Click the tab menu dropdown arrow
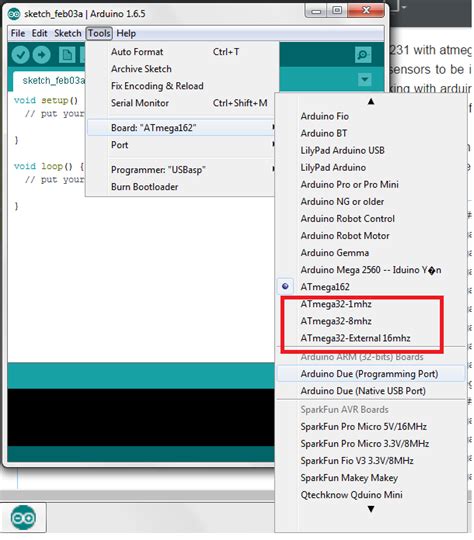 coord(364,80)
